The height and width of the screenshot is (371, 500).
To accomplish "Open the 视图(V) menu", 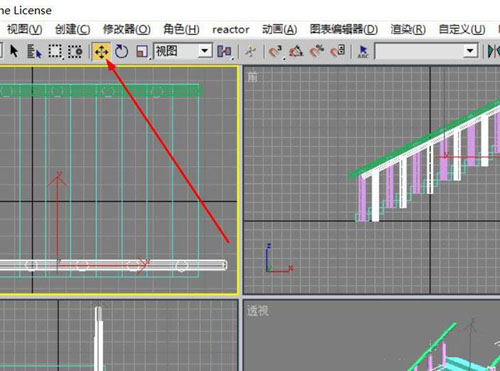I will 24,29.
